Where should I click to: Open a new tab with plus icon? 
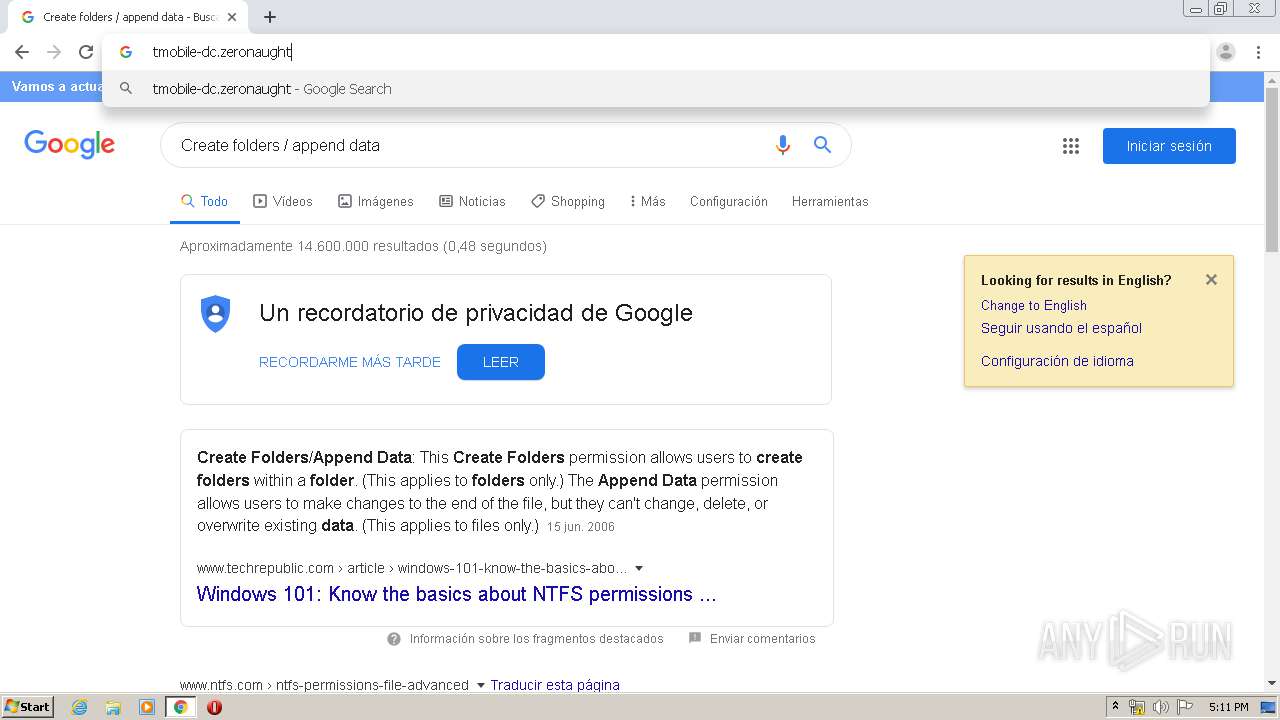pyautogui.click(x=270, y=17)
